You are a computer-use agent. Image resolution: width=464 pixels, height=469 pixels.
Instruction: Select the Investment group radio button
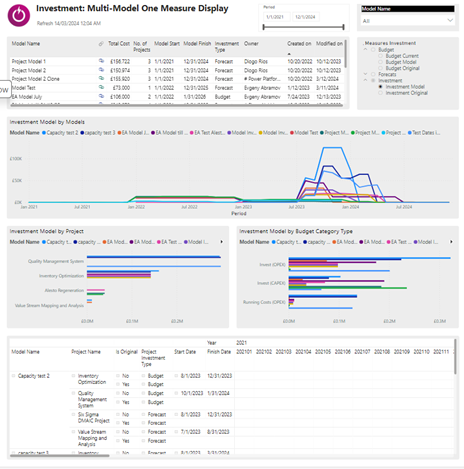pos(373,81)
